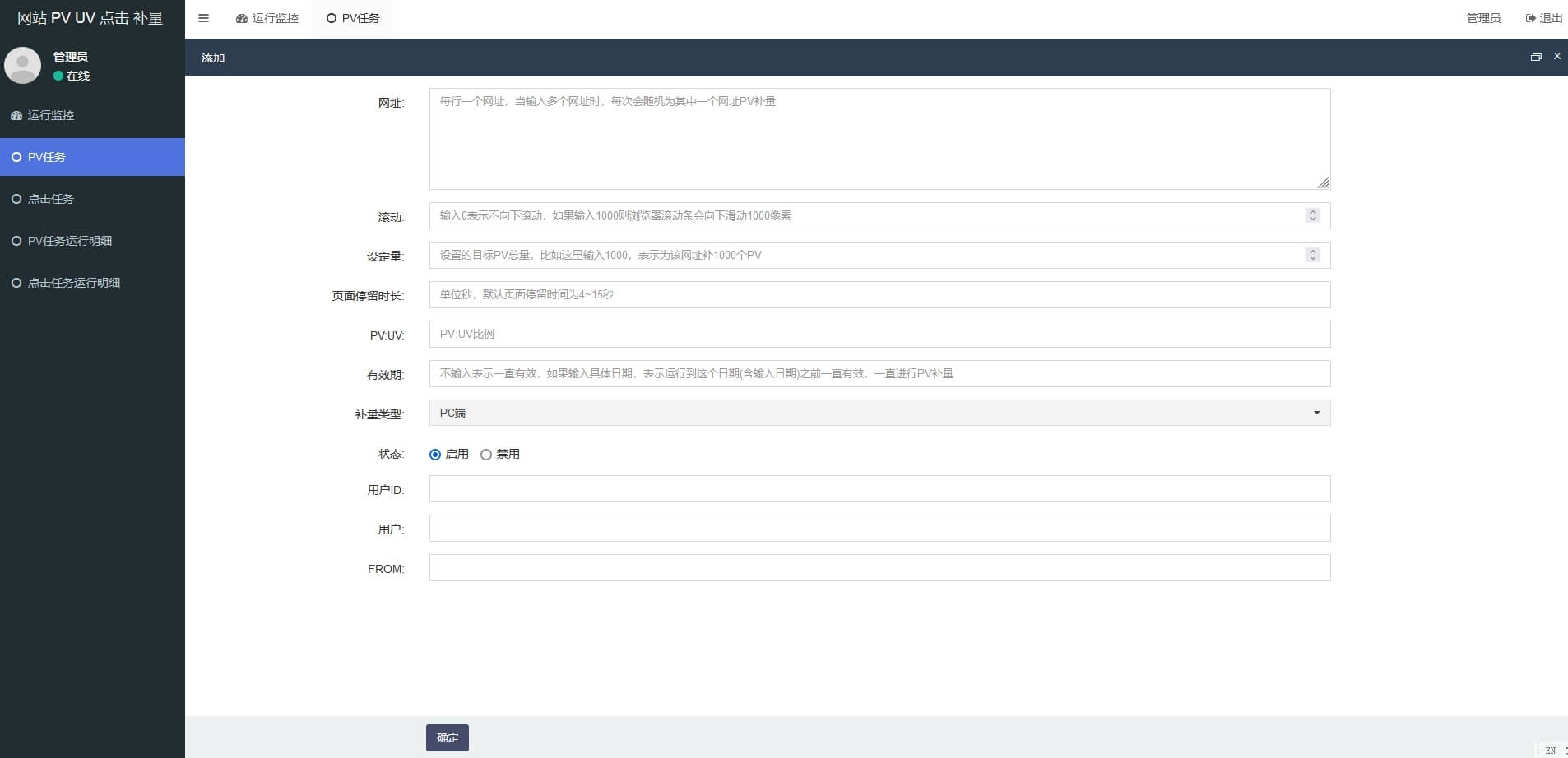Click the 网站 PV UV 点击 补量 title

click(90, 18)
